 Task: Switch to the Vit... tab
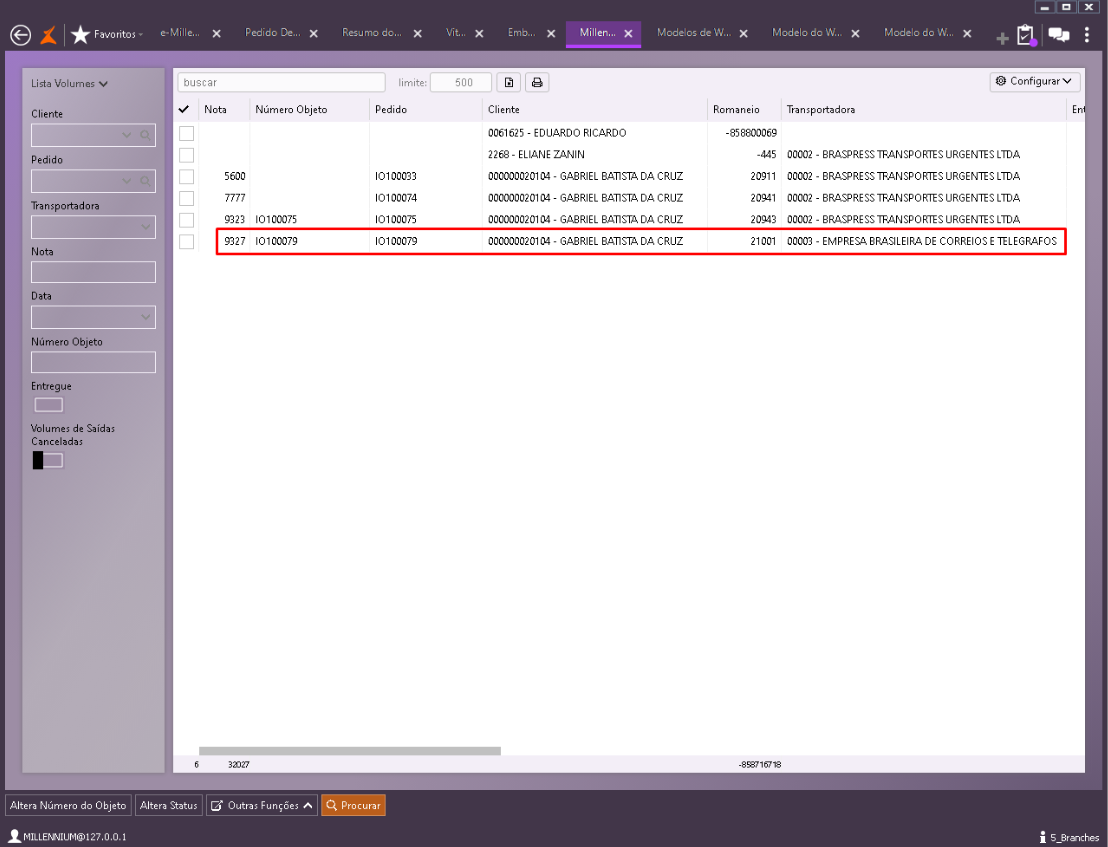tap(456, 32)
